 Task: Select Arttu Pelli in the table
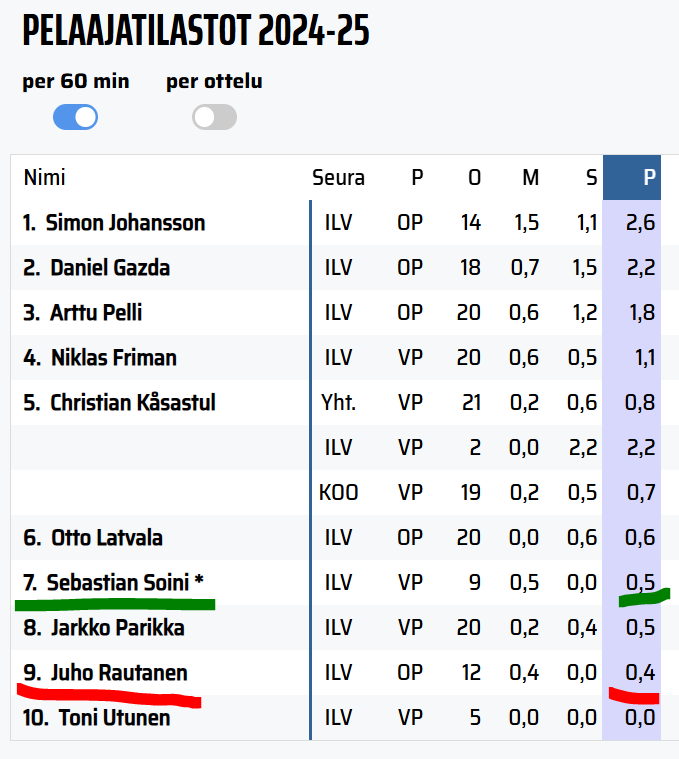click(96, 313)
